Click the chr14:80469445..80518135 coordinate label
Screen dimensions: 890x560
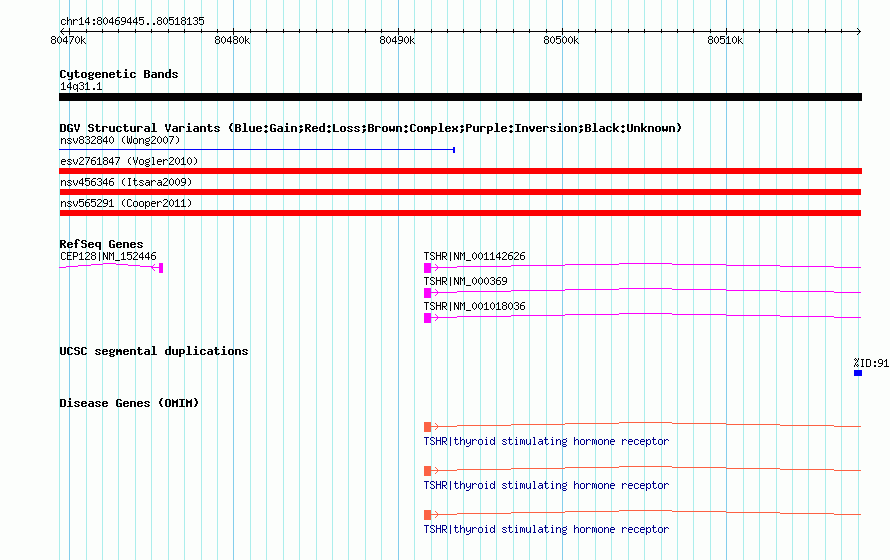(132, 21)
